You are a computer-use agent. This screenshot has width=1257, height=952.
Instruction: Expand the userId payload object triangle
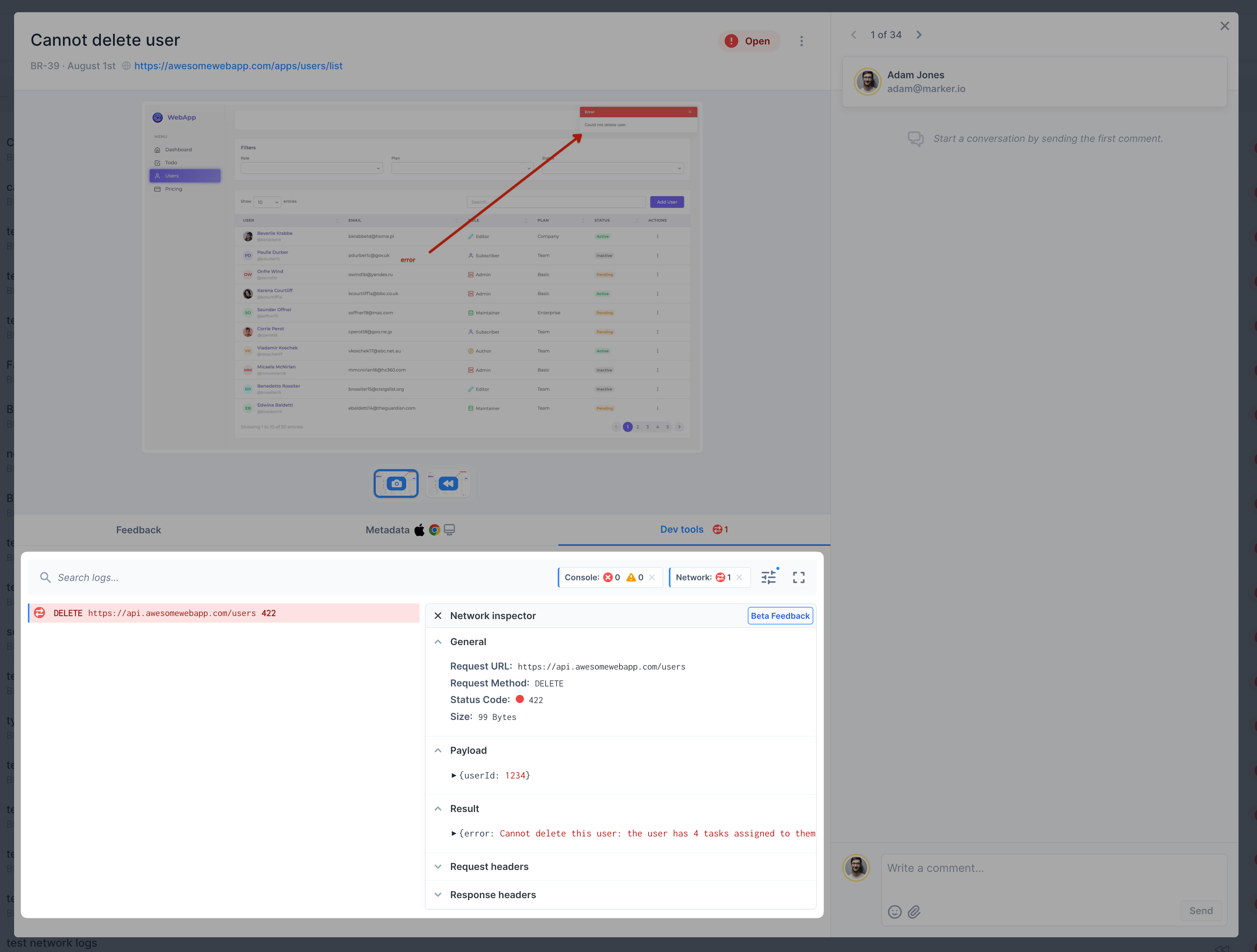pyautogui.click(x=453, y=776)
